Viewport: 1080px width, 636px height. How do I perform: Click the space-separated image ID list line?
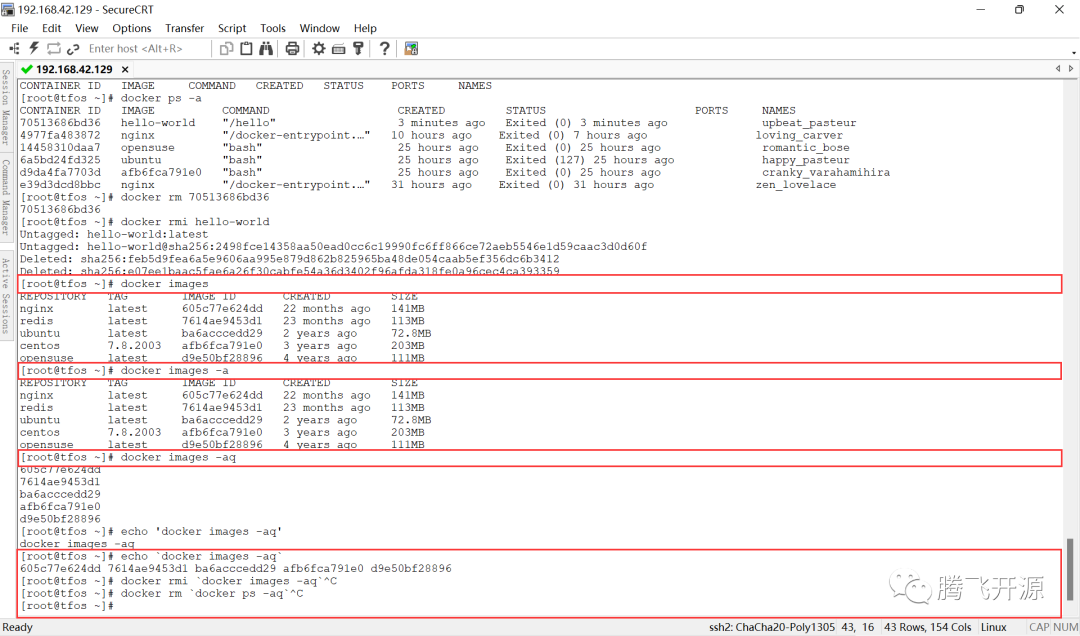(x=236, y=568)
